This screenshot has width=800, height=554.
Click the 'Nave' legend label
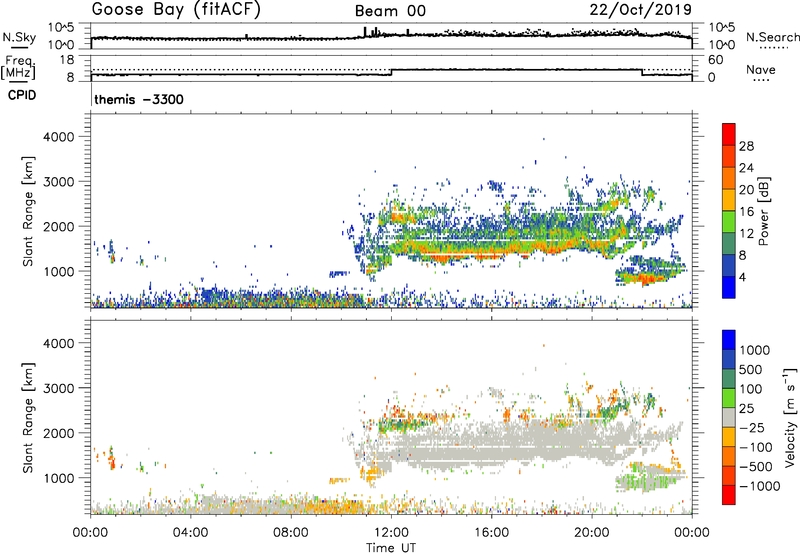click(x=761, y=69)
